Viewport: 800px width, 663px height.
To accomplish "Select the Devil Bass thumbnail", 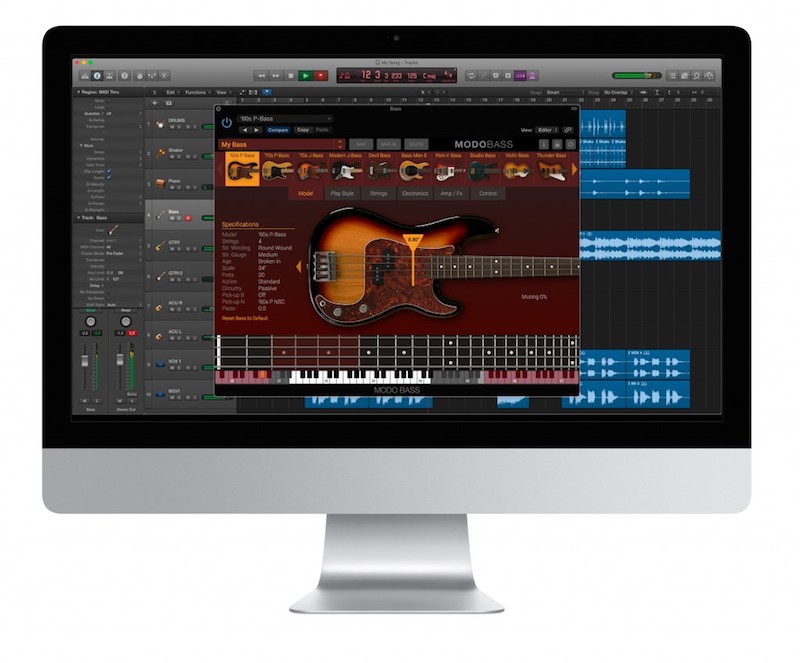I will (380, 171).
